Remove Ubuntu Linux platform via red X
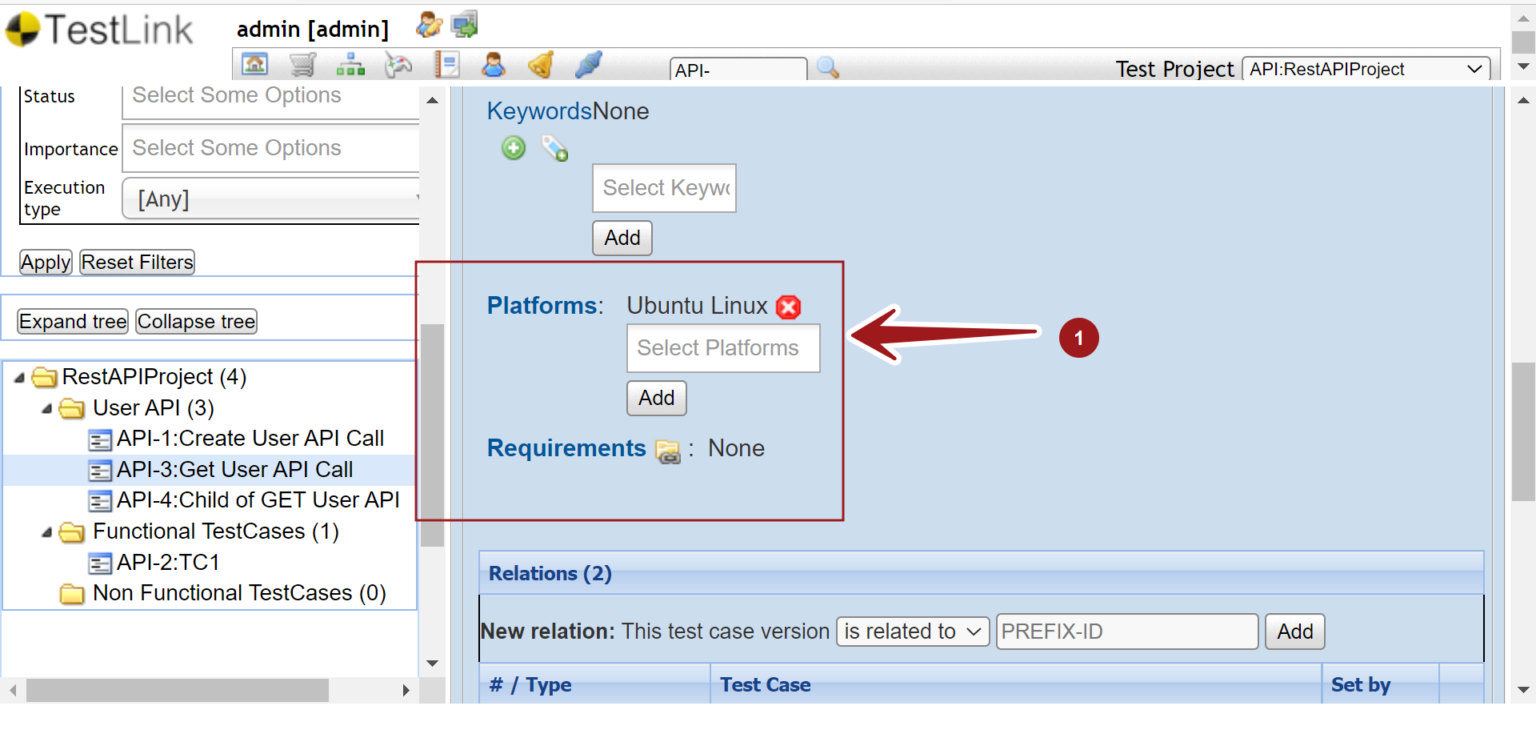This screenshot has height=754, width=1536. [x=788, y=307]
